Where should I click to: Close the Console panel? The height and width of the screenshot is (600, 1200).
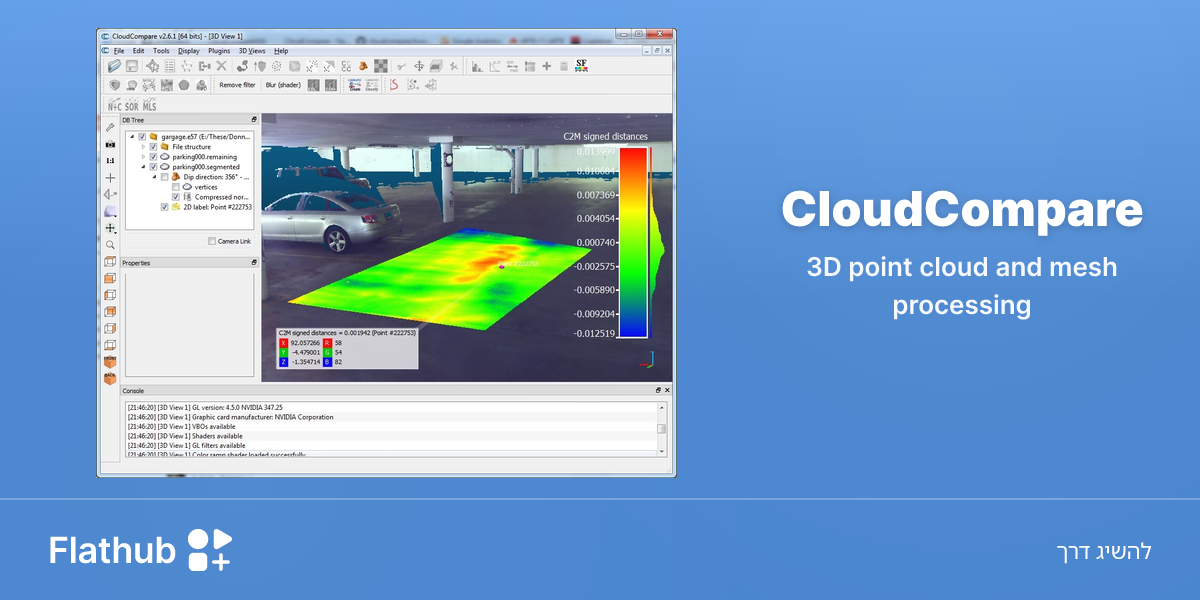coord(667,391)
